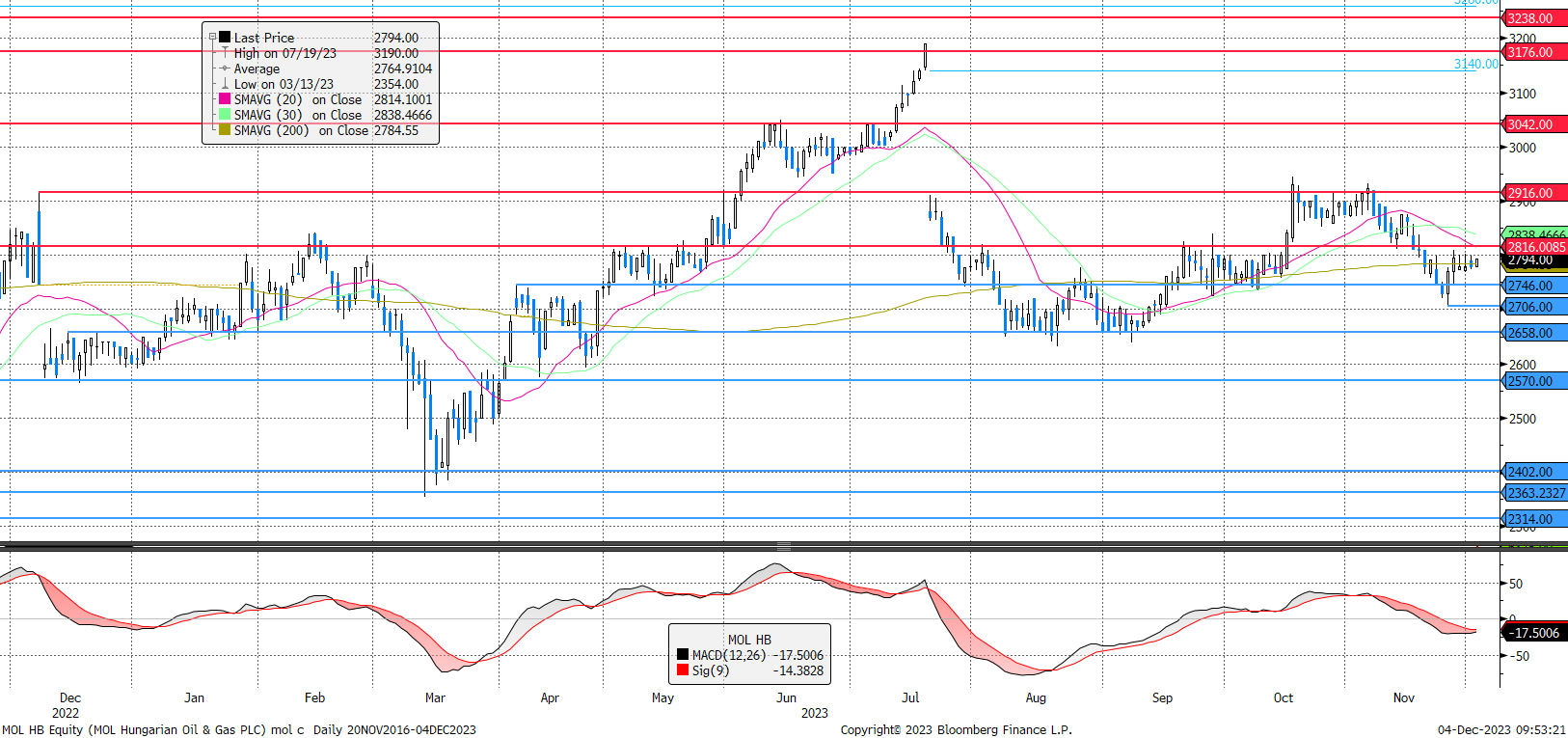The height and width of the screenshot is (738, 1568).
Task: Collapse the Last Price legend tree
Action: (x=213, y=38)
